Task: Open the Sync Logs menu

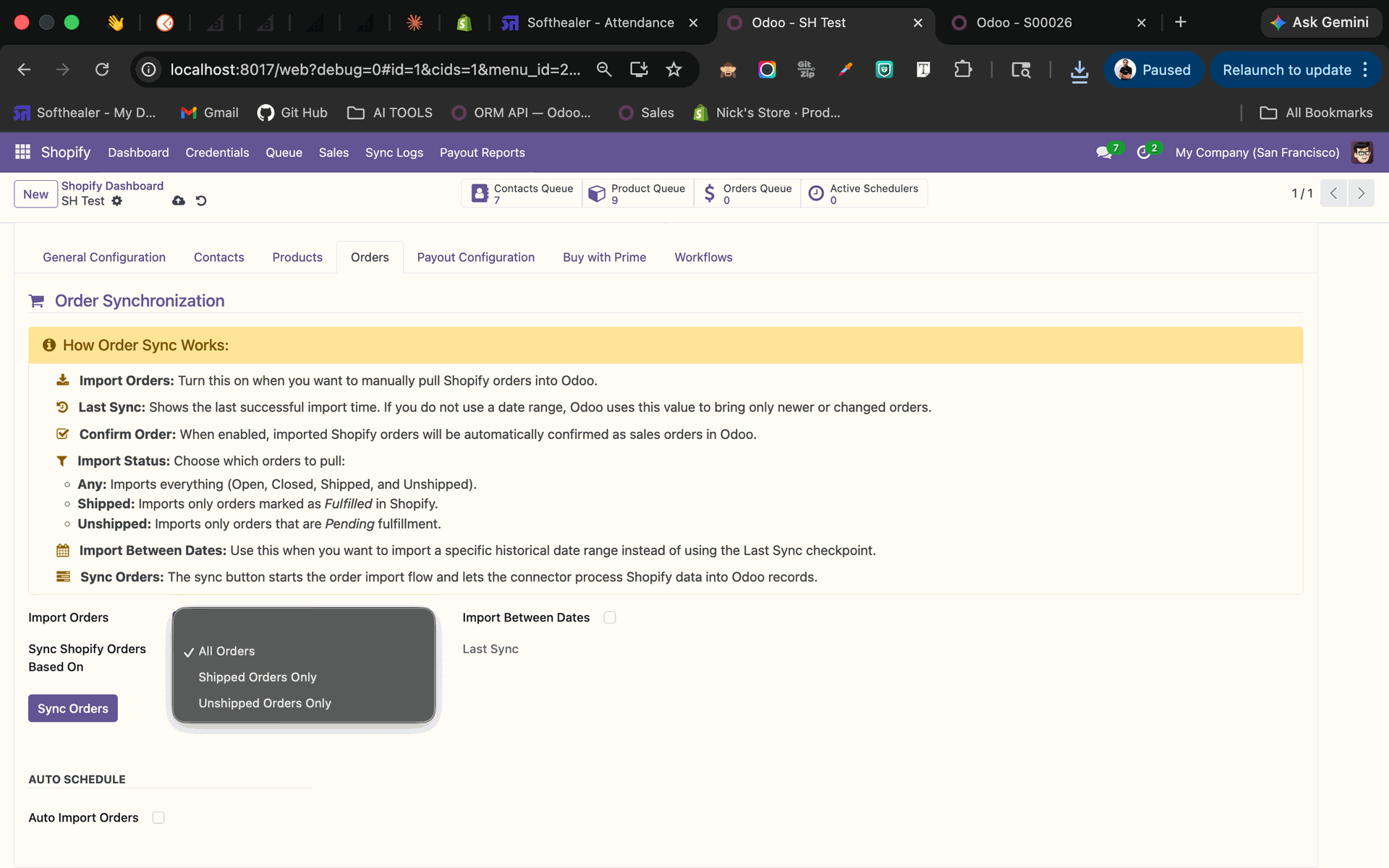Action: click(394, 153)
